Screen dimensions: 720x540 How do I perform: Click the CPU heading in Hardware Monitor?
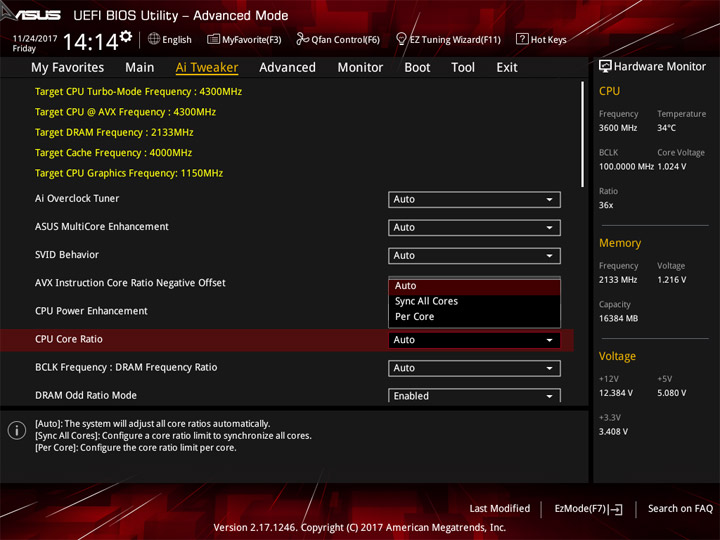click(x=609, y=91)
